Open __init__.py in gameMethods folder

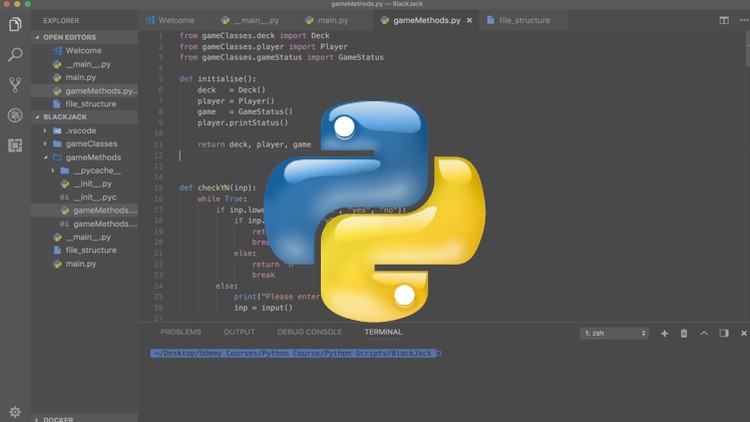85,184
